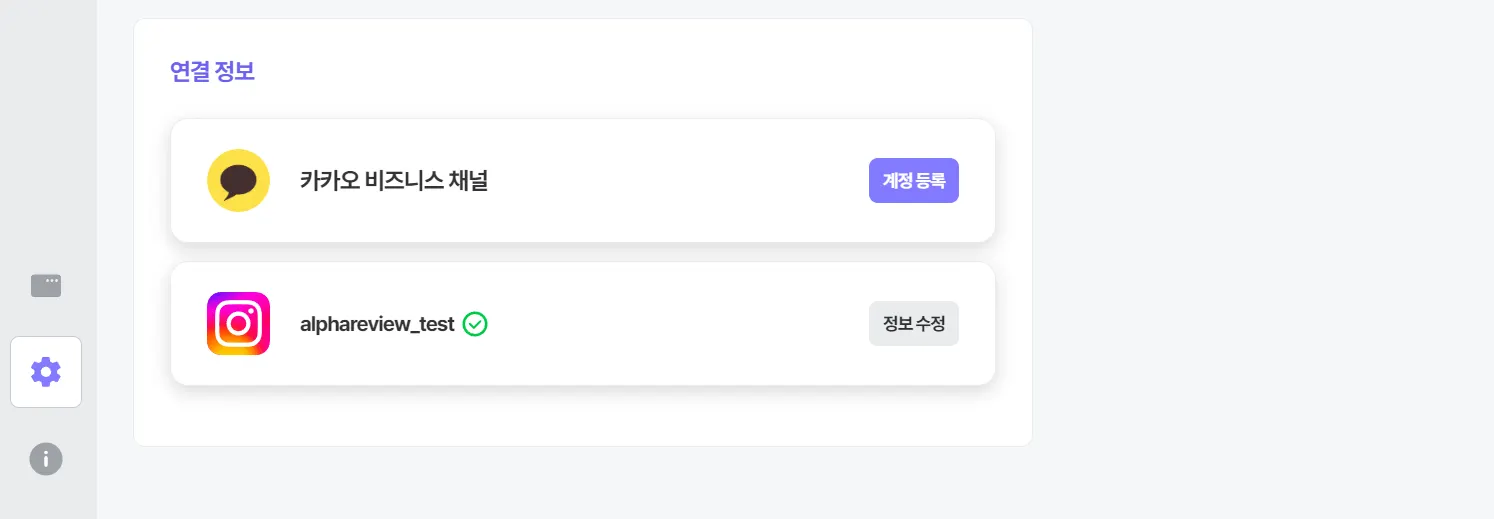1494x519 pixels.
Task: Open the Settings gear in the sidebar
Action: (46, 372)
